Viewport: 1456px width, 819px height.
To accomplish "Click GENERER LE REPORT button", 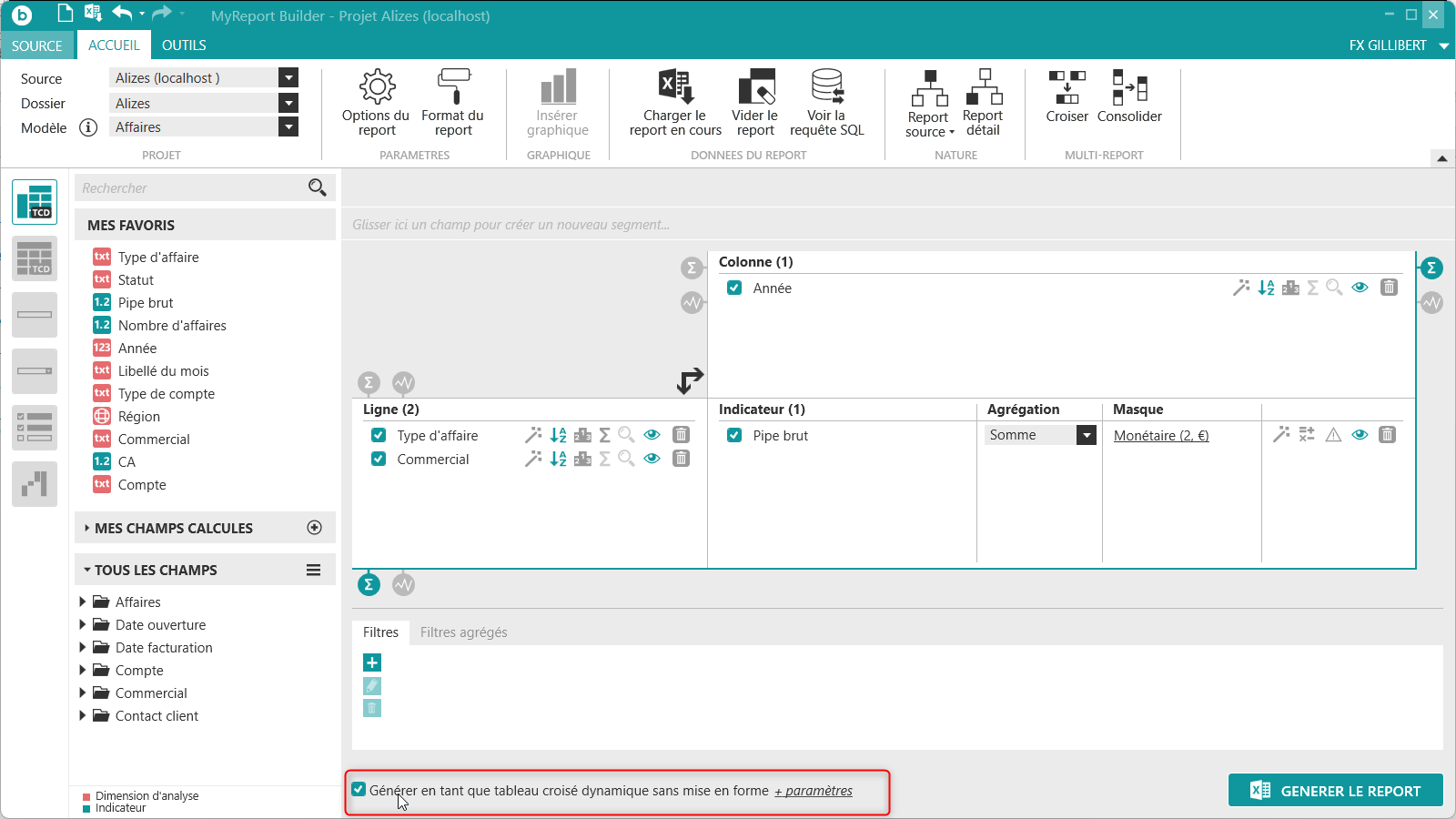I will pos(1335,791).
